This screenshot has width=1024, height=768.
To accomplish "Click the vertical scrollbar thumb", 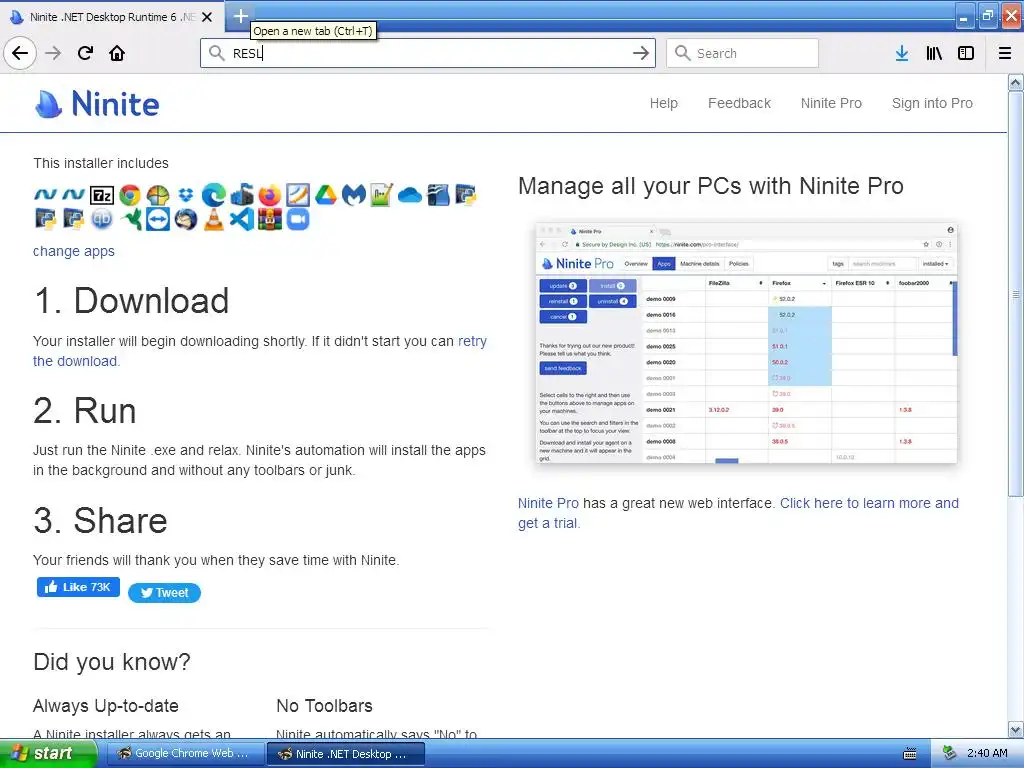I will [1016, 294].
